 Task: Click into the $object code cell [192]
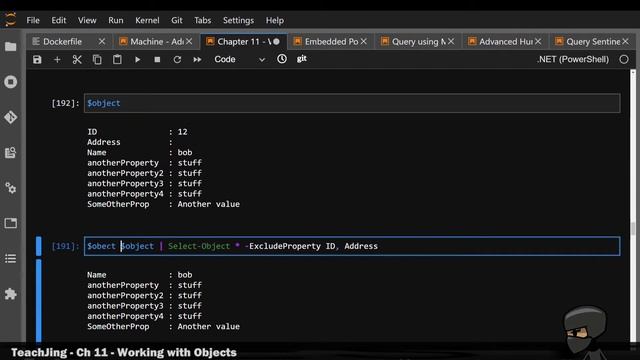click(352, 103)
